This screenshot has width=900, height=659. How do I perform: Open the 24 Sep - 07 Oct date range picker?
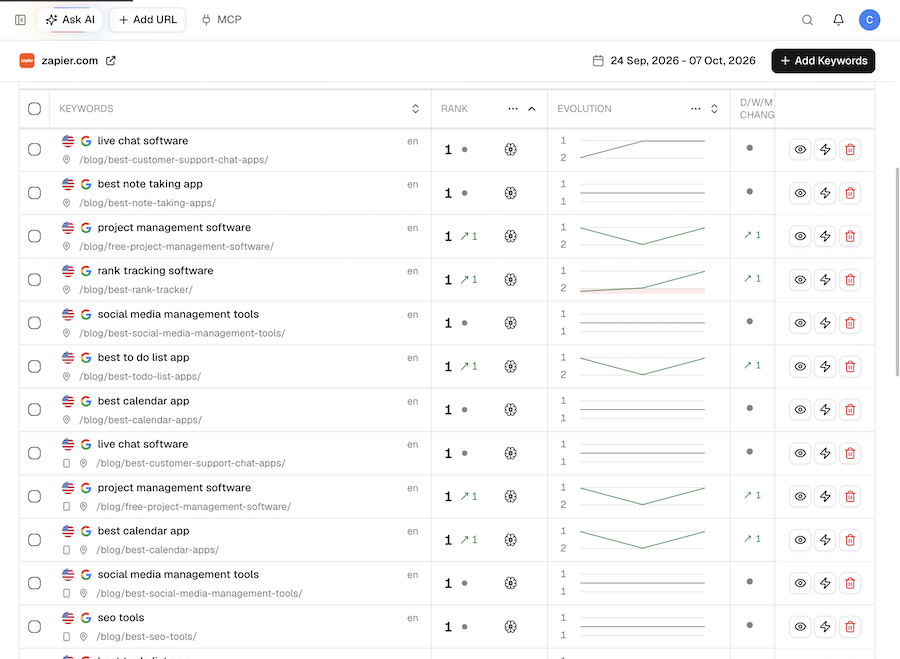pyautogui.click(x=674, y=61)
